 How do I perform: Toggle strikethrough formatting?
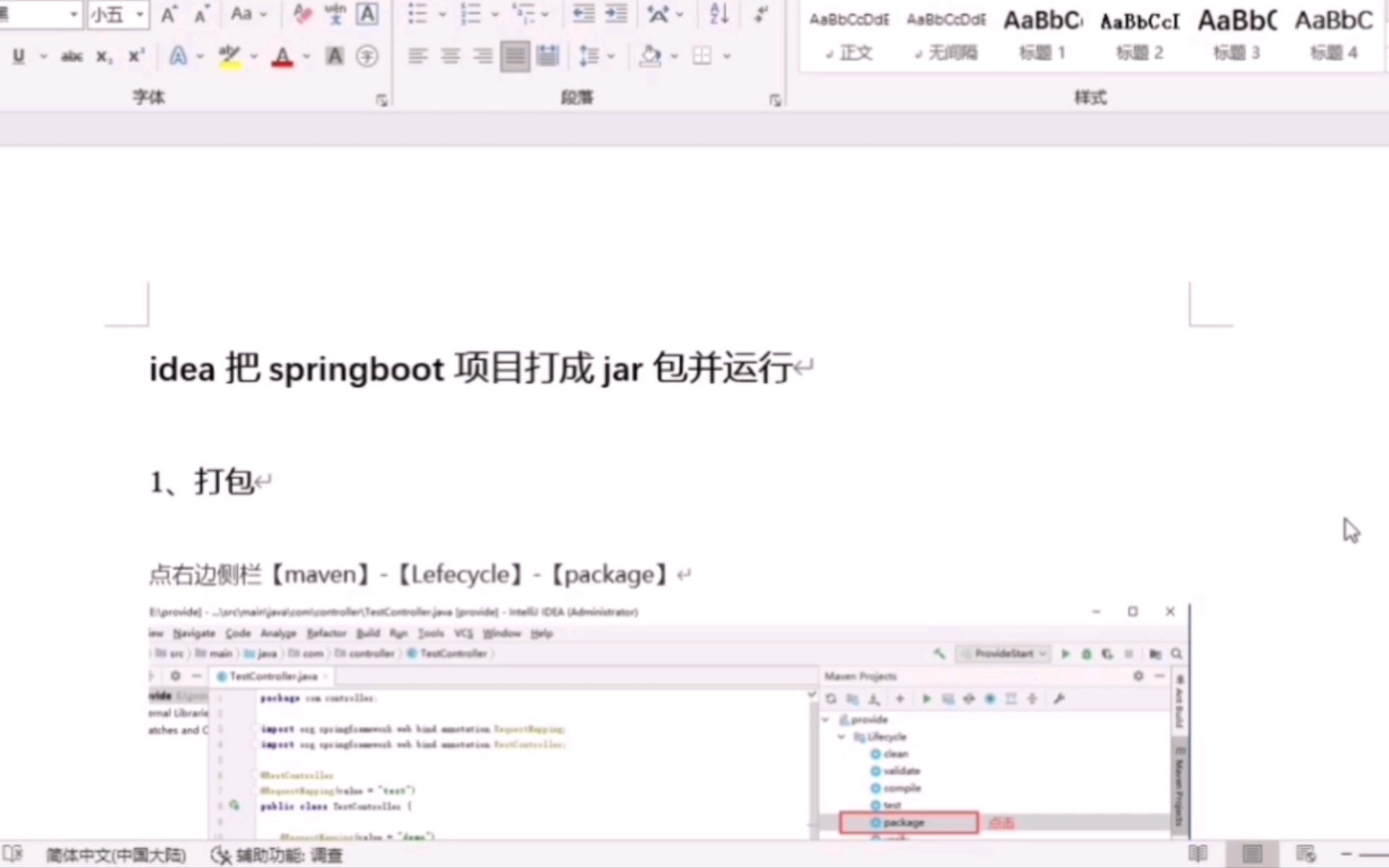click(x=72, y=55)
